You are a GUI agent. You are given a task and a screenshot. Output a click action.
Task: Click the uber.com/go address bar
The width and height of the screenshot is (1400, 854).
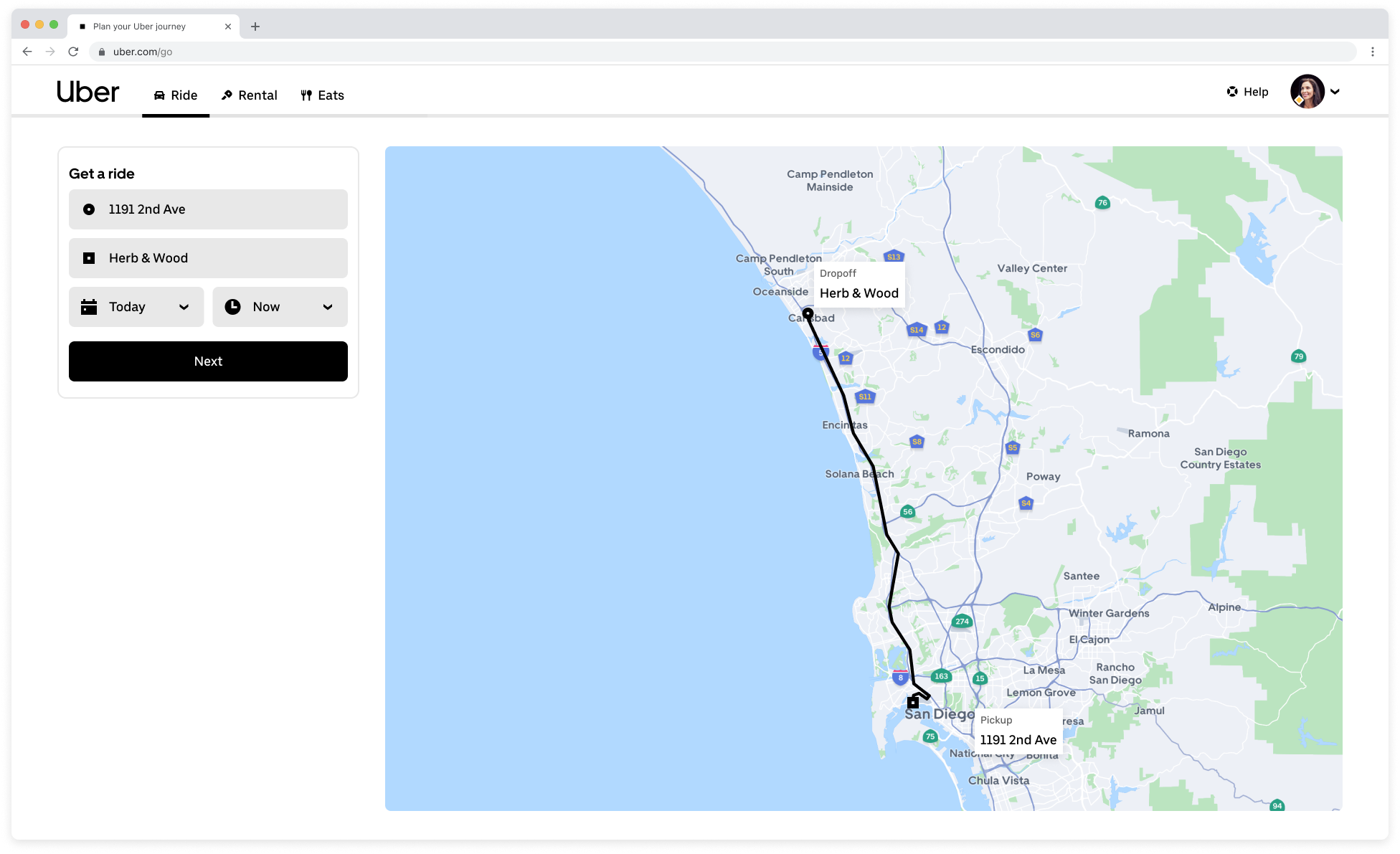point(723,52)
